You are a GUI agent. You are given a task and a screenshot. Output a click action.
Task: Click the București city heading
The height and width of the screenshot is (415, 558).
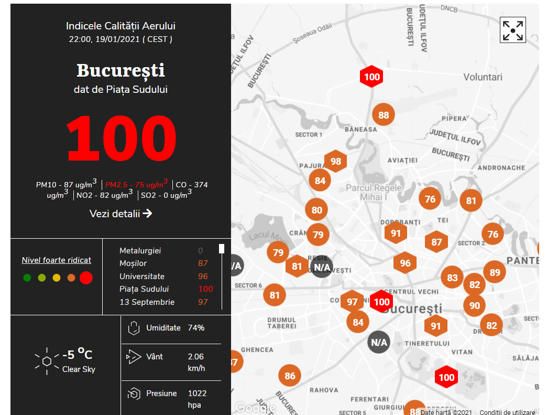121,70
